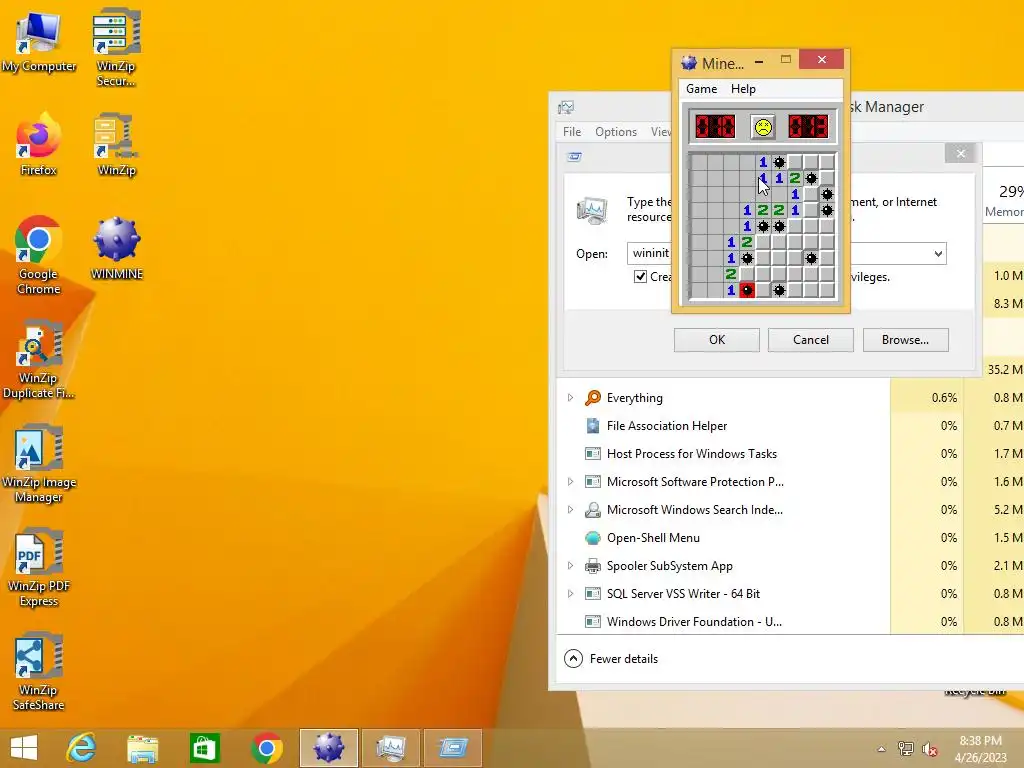Click the Microsoft Windows Search Inde... icon
The image size is (1024, 768).
coord(592,510)
